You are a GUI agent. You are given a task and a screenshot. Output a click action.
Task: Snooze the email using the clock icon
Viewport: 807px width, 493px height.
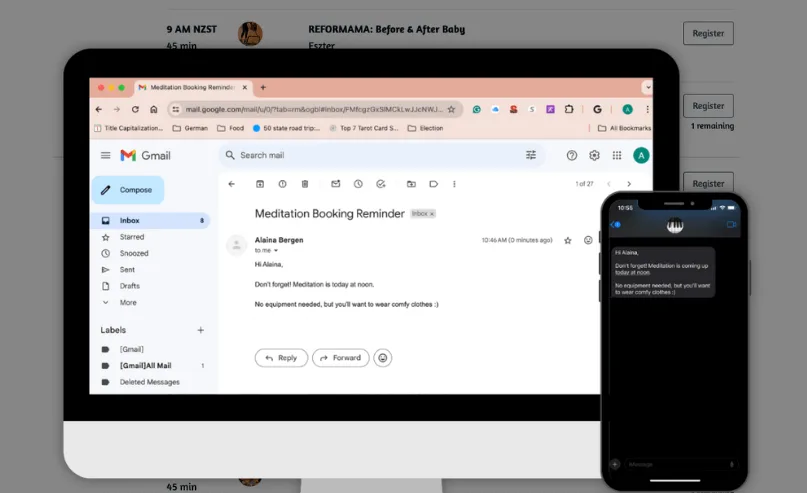[358, 184]
